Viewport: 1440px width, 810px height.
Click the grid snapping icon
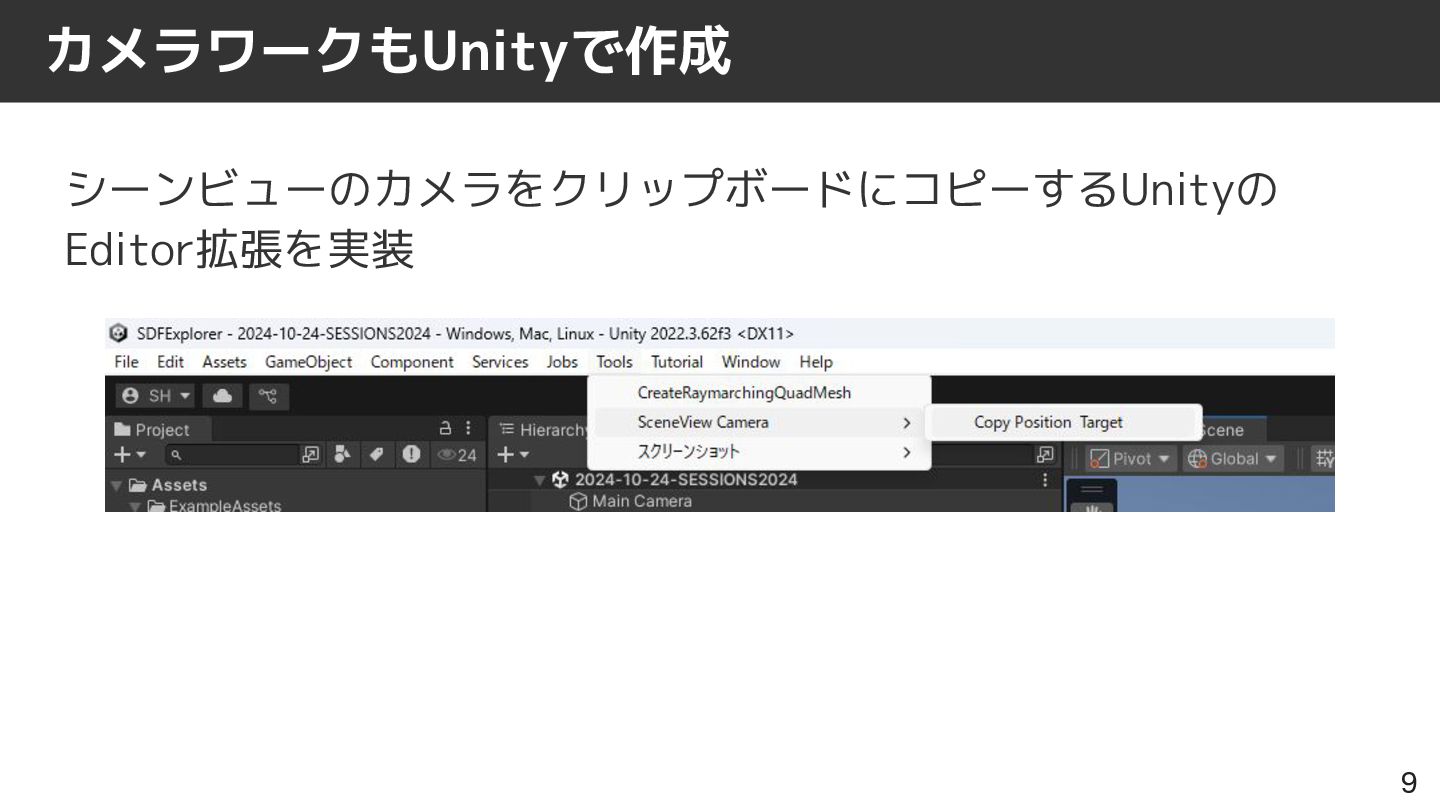tap(1324, 458)
